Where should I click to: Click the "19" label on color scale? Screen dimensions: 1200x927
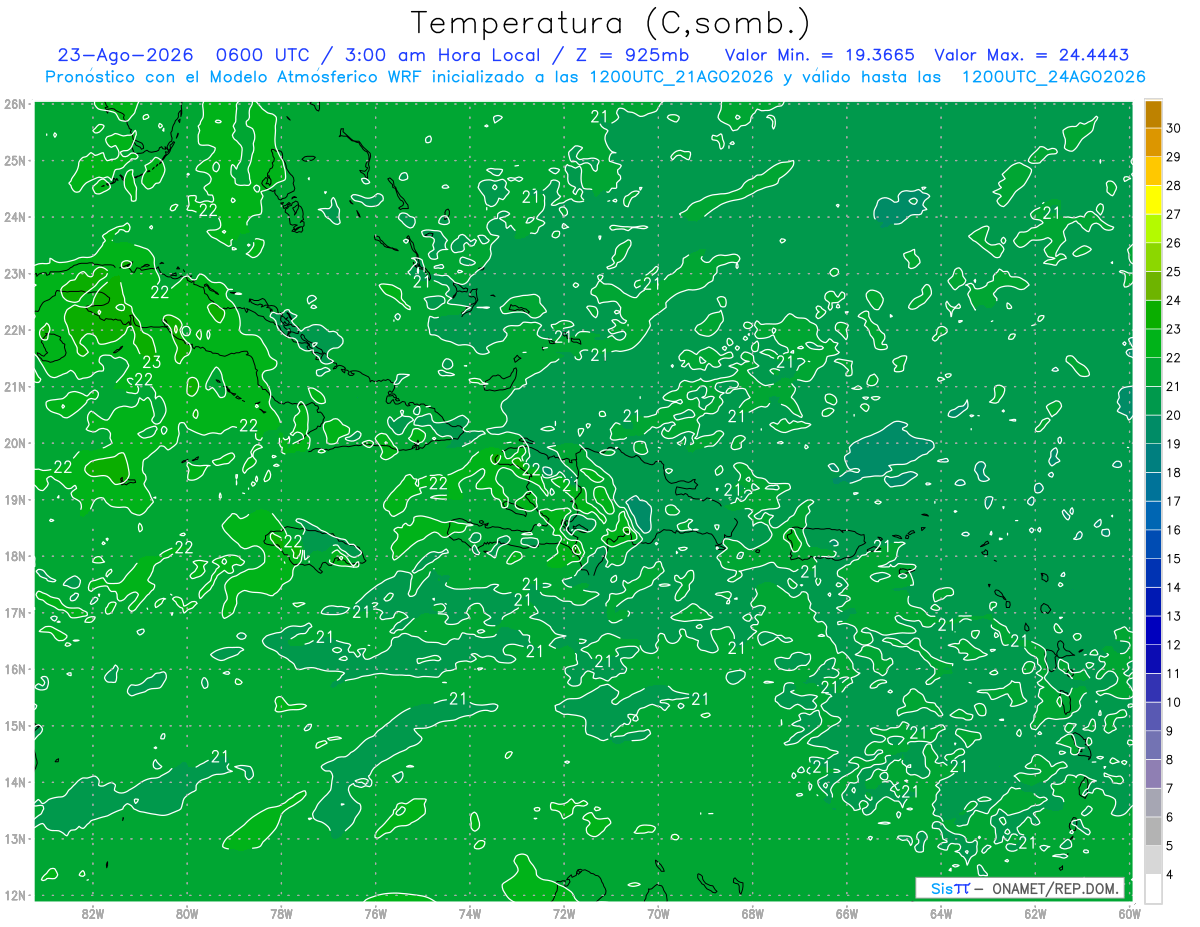tap(1174, 444)
